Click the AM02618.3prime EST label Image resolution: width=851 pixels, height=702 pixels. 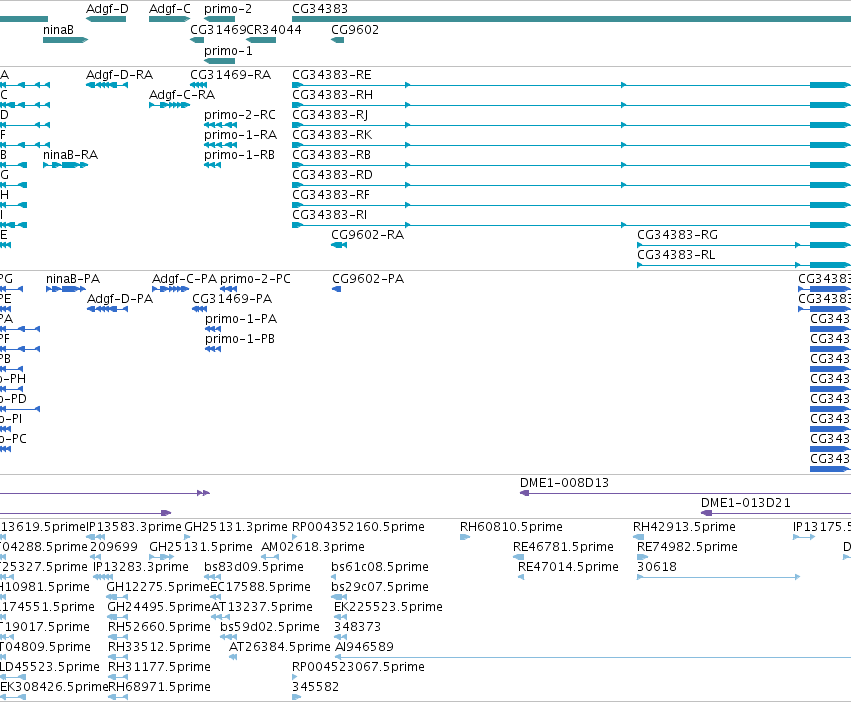coord(313,548)
